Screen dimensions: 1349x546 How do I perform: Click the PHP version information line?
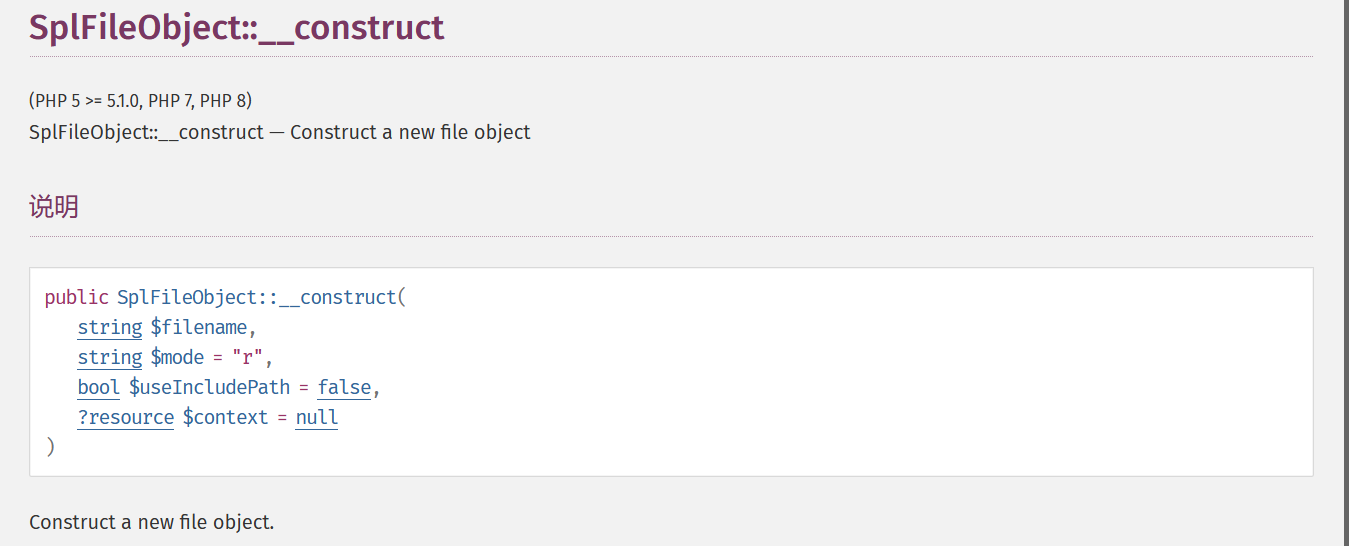coord(140,101)
